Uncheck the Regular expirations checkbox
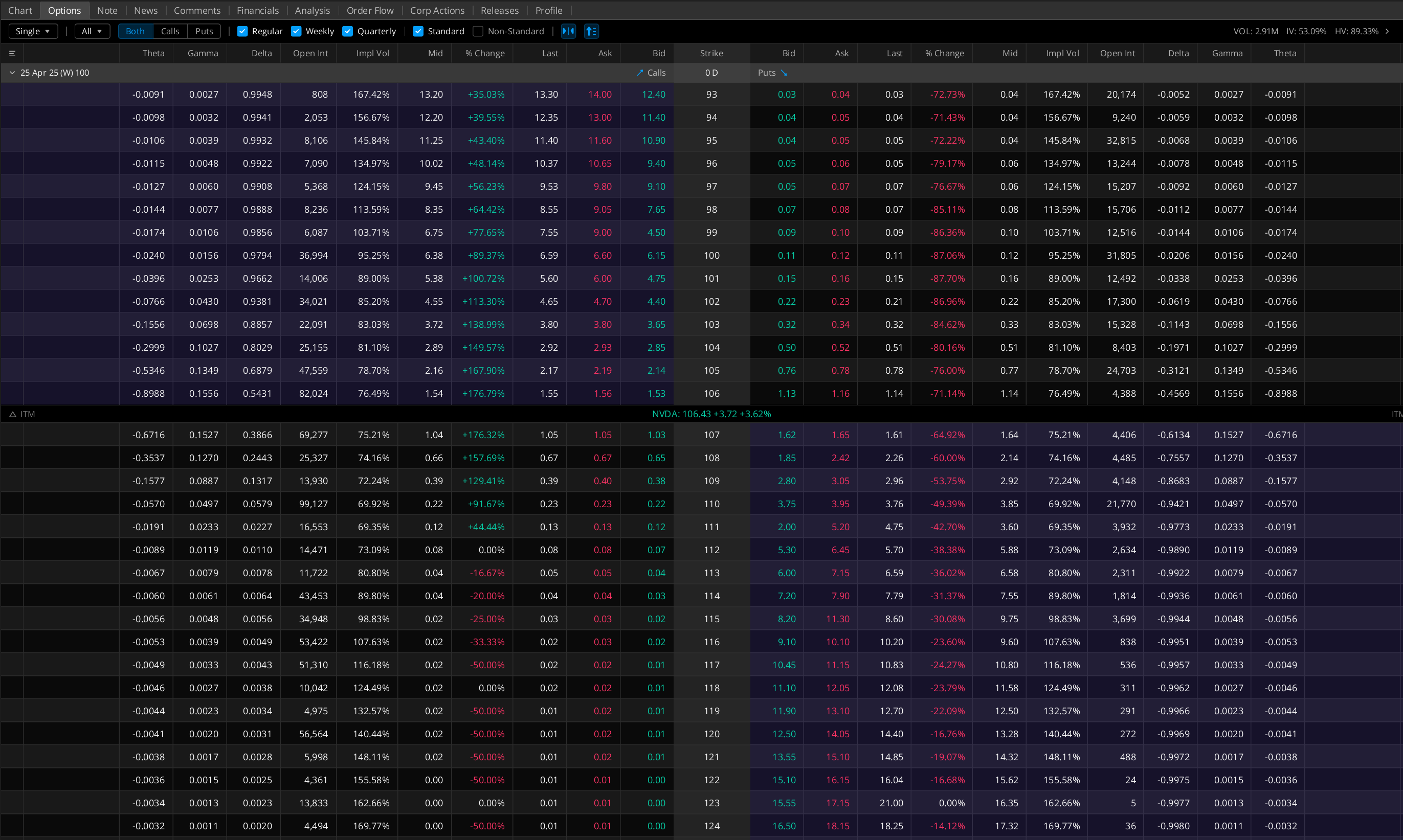The image size is (1403, 840). [x=242, y=31]
